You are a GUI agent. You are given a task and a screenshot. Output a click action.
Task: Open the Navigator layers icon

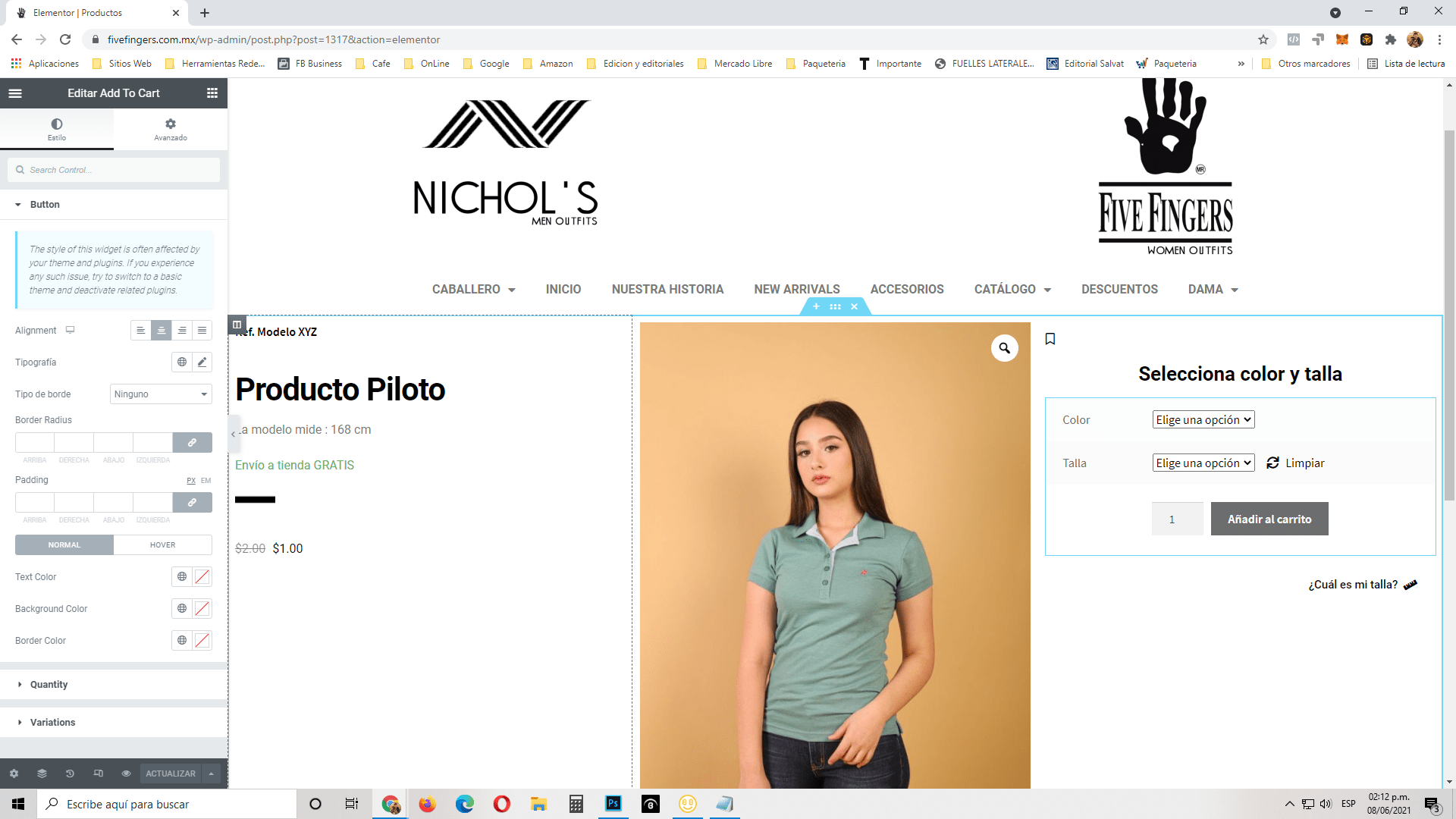(42, 773)
